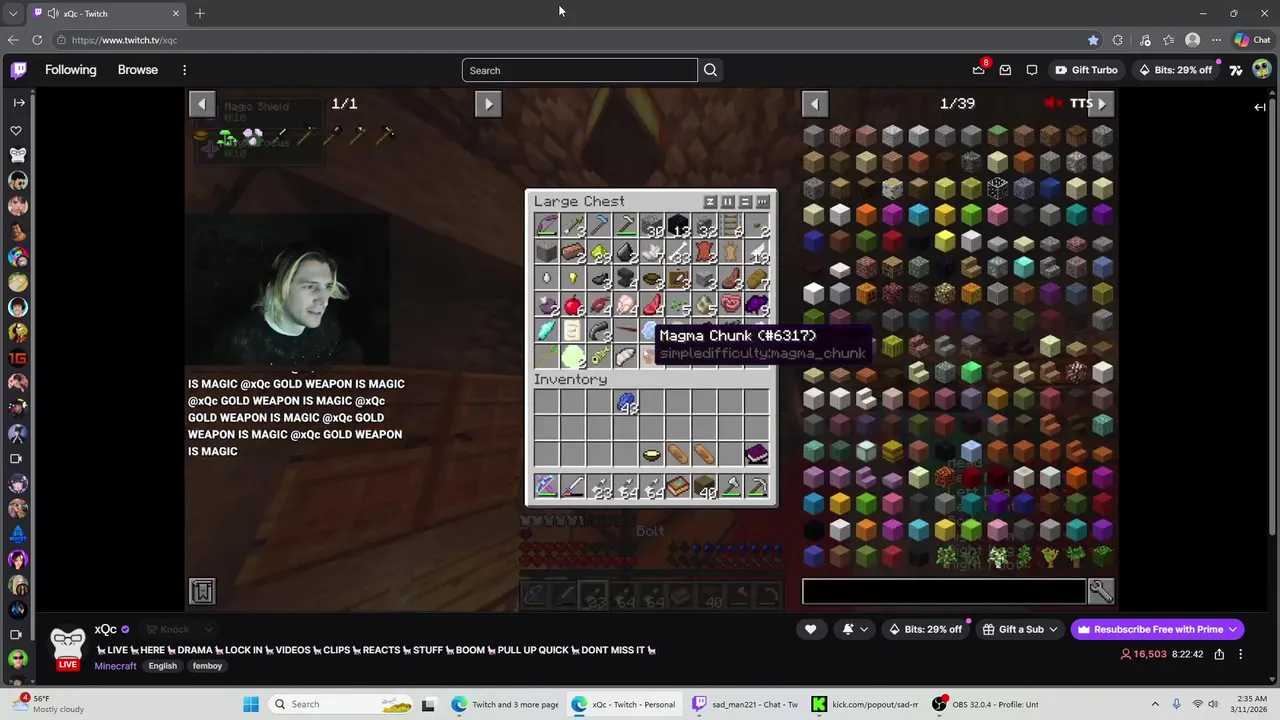Open the notifications inbox
This screenshot has width=1280, height=720.
[x=1005, y=70]
